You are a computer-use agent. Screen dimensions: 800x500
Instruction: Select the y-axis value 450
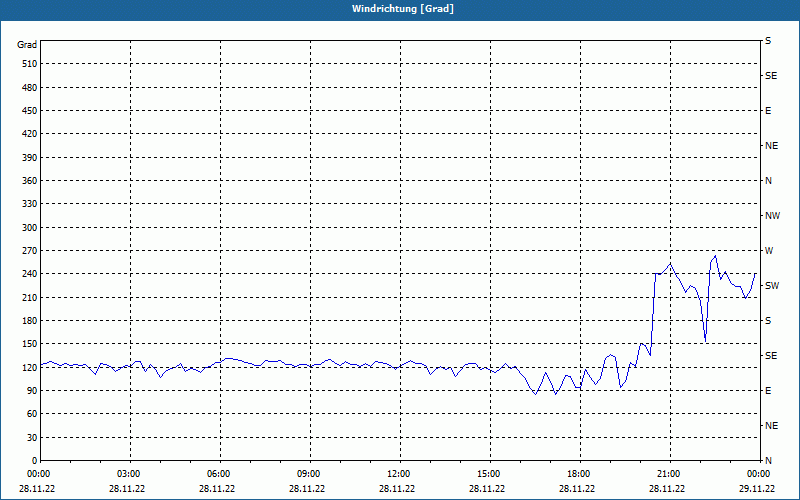click(x=30, y=111)
